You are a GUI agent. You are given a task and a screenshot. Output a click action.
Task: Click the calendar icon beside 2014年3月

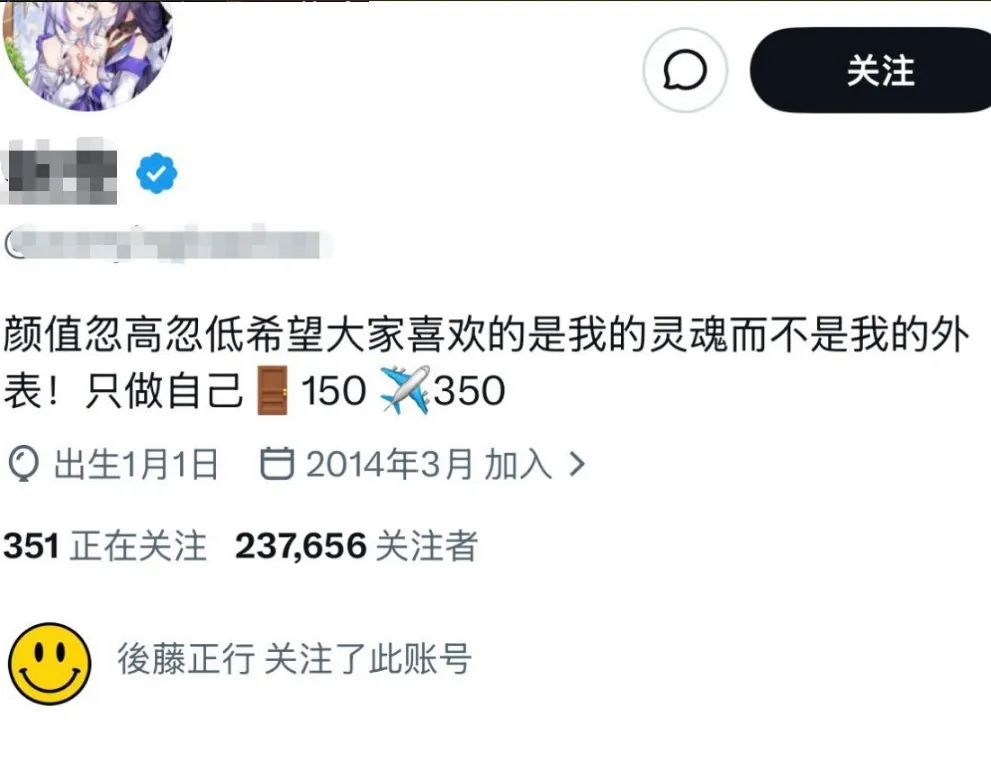[277, 463]
